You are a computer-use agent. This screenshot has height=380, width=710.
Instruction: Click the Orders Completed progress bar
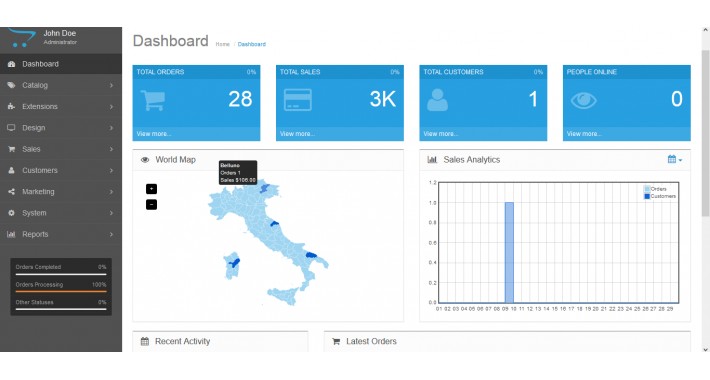61,274
